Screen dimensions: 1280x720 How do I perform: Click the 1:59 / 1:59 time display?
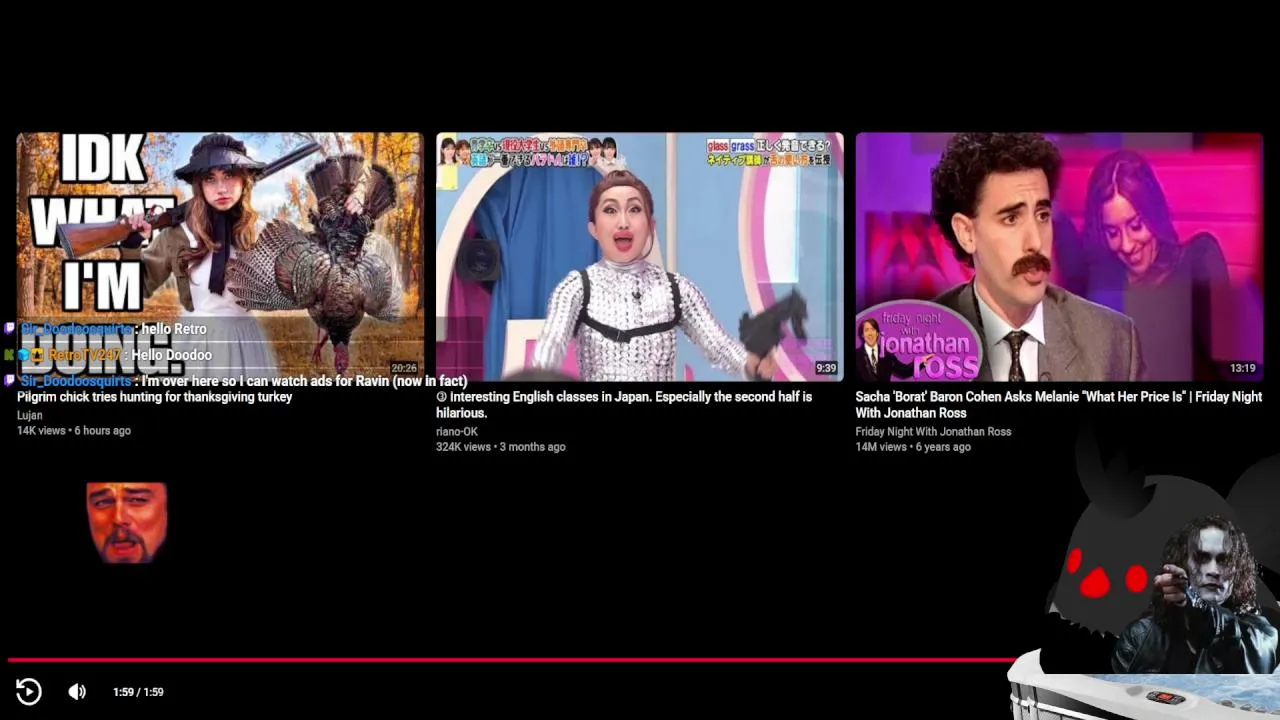click(138, 692)
